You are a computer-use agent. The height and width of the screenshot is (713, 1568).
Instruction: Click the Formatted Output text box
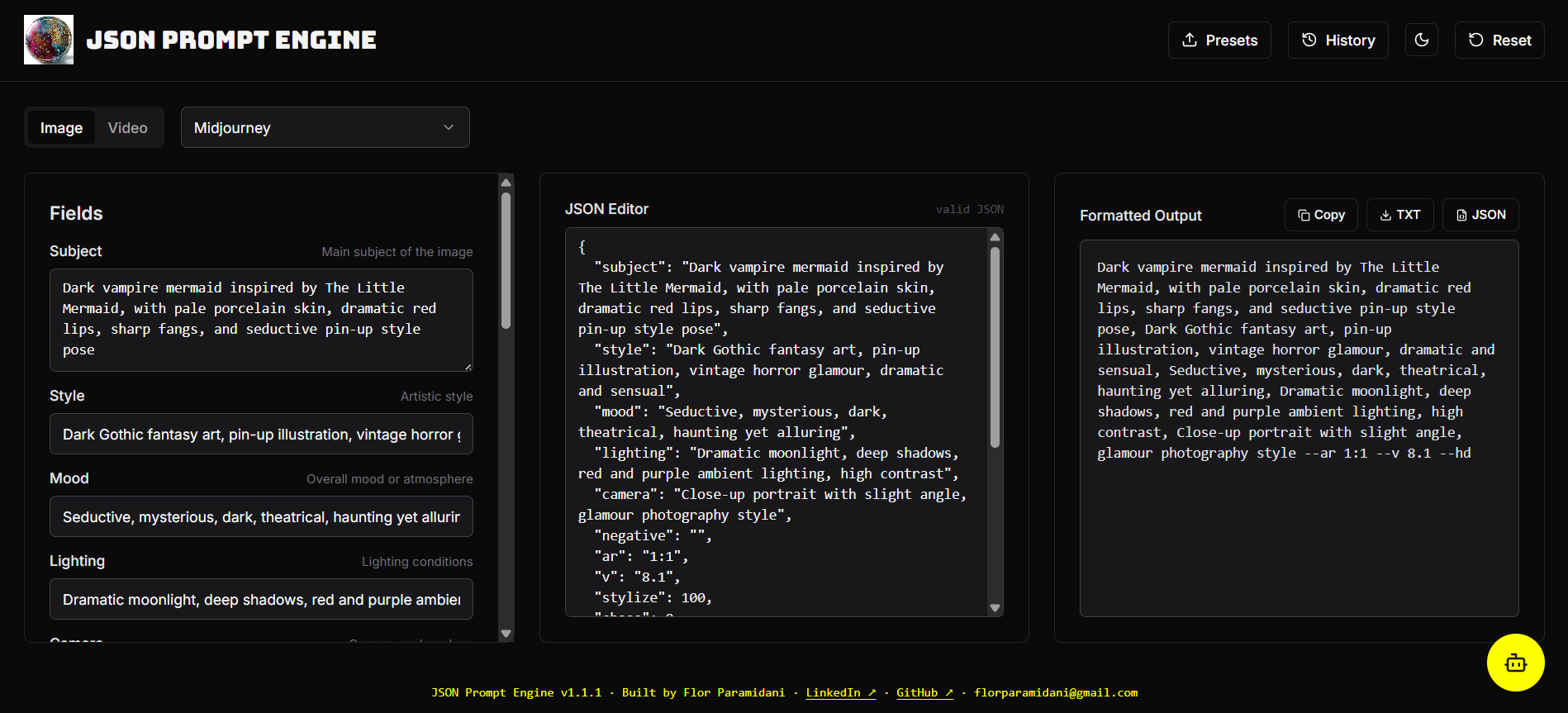pos(1299,428)
